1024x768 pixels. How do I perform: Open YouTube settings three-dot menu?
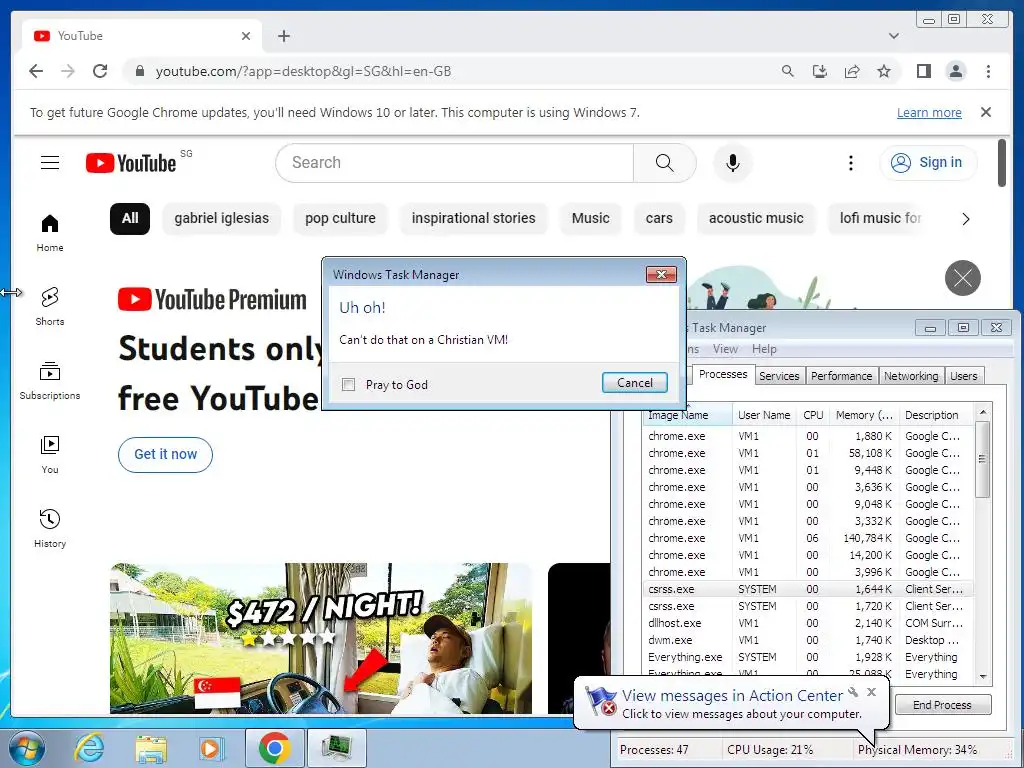850,163
